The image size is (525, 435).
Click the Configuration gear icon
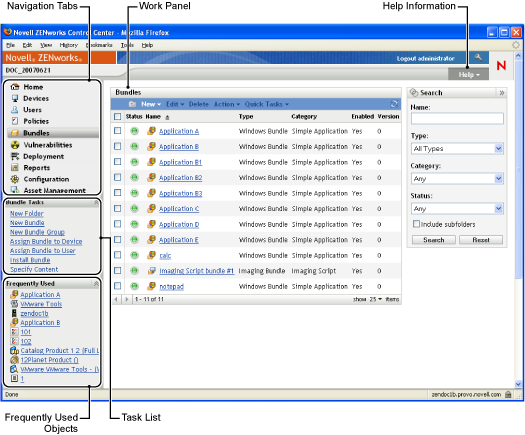tap(15, 179)
